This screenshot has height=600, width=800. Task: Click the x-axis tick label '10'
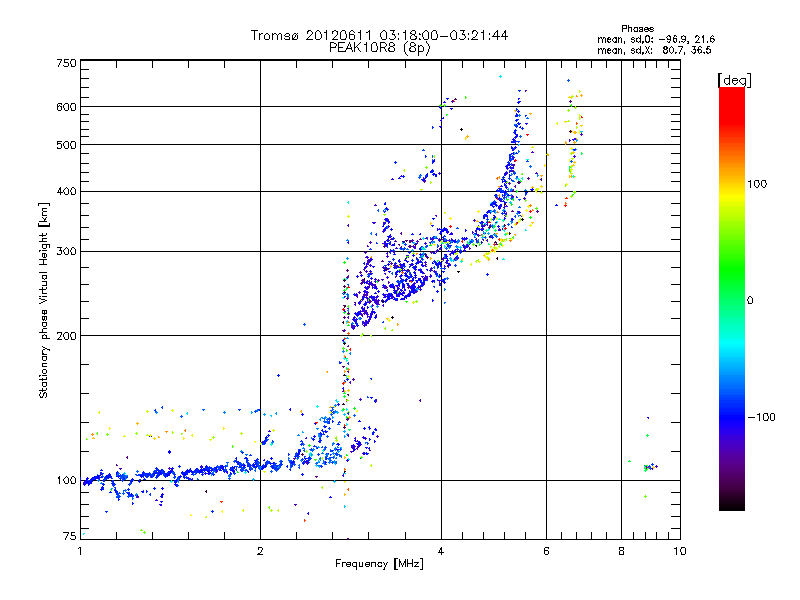click(680, 551)
